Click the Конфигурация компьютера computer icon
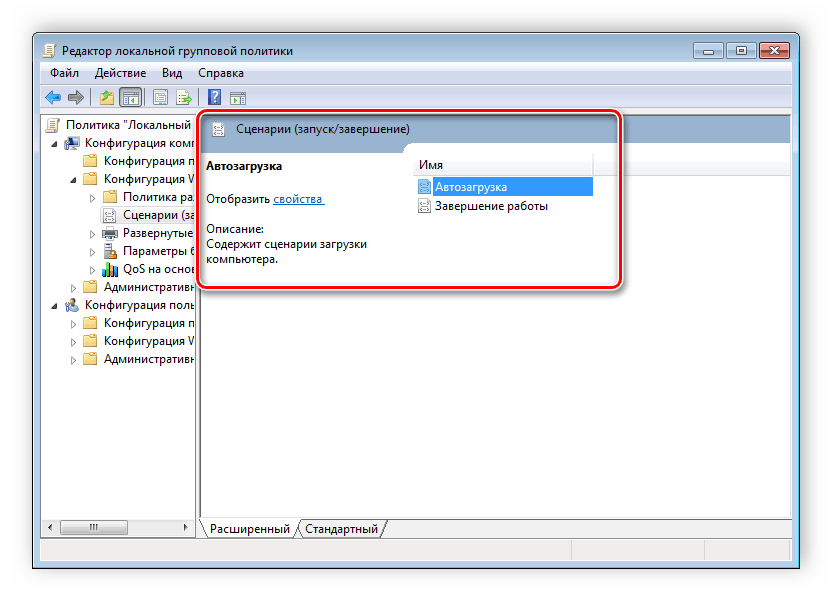Screen dimensions: 832x601 [72, 143]
